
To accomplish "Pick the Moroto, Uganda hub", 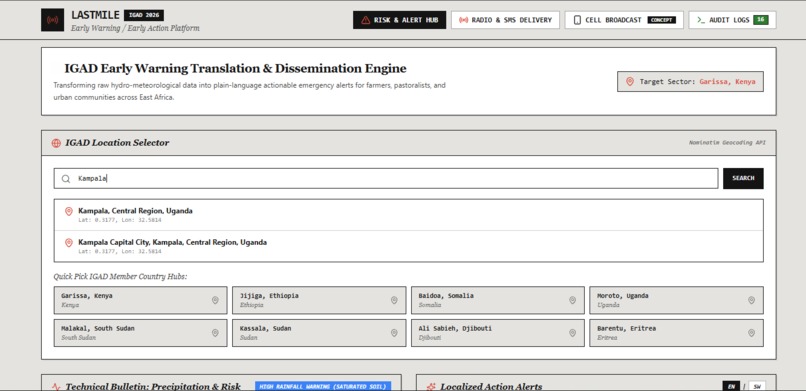I will tap(676, 300).
